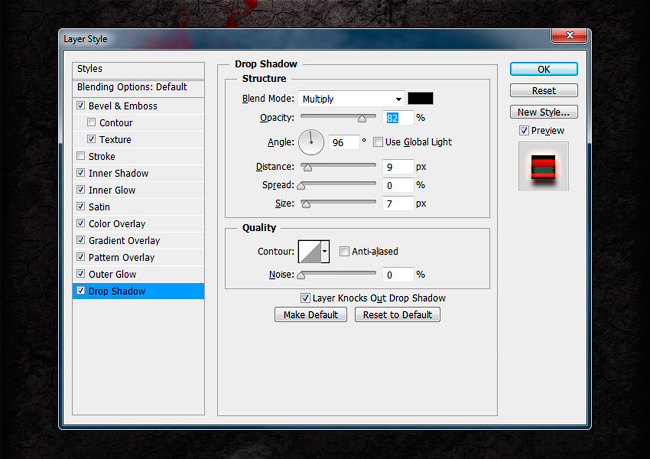The height and width of the screenshot is (459, 650).
Task: Open the Gradient Overlay settings label
Action: coord(124,240)
